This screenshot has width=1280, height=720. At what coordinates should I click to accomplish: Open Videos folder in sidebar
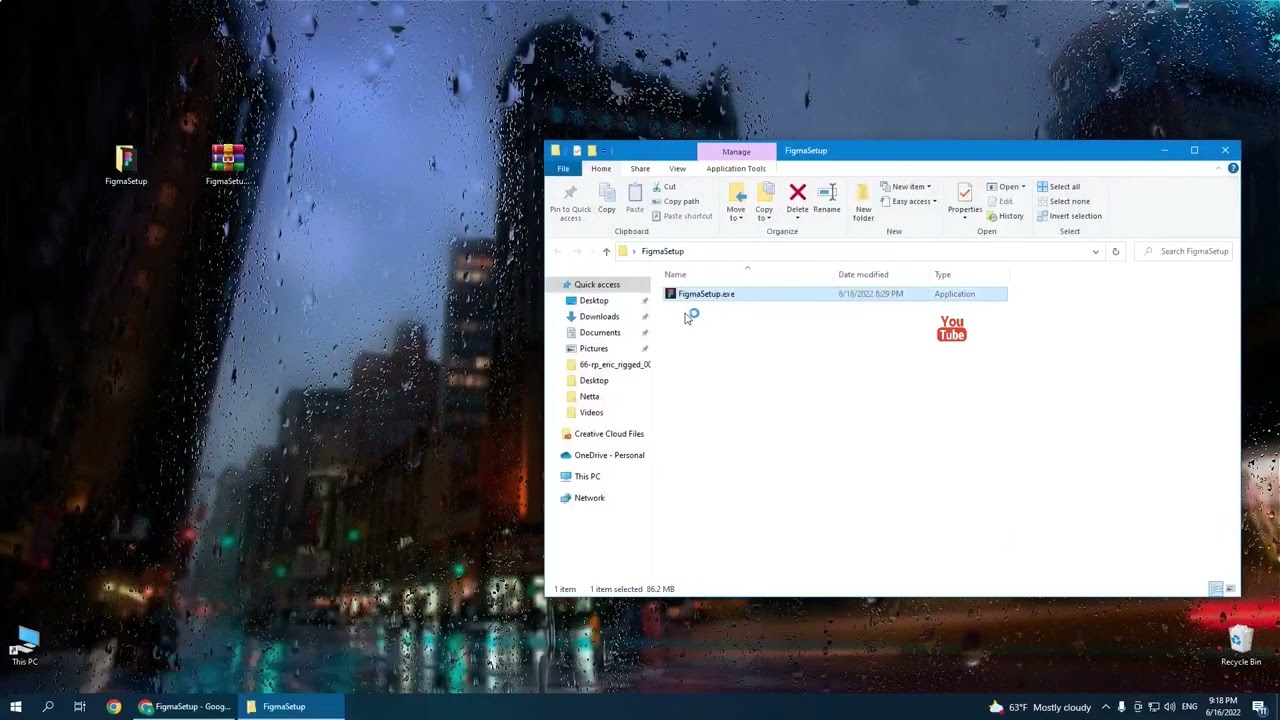coord(591,413)
